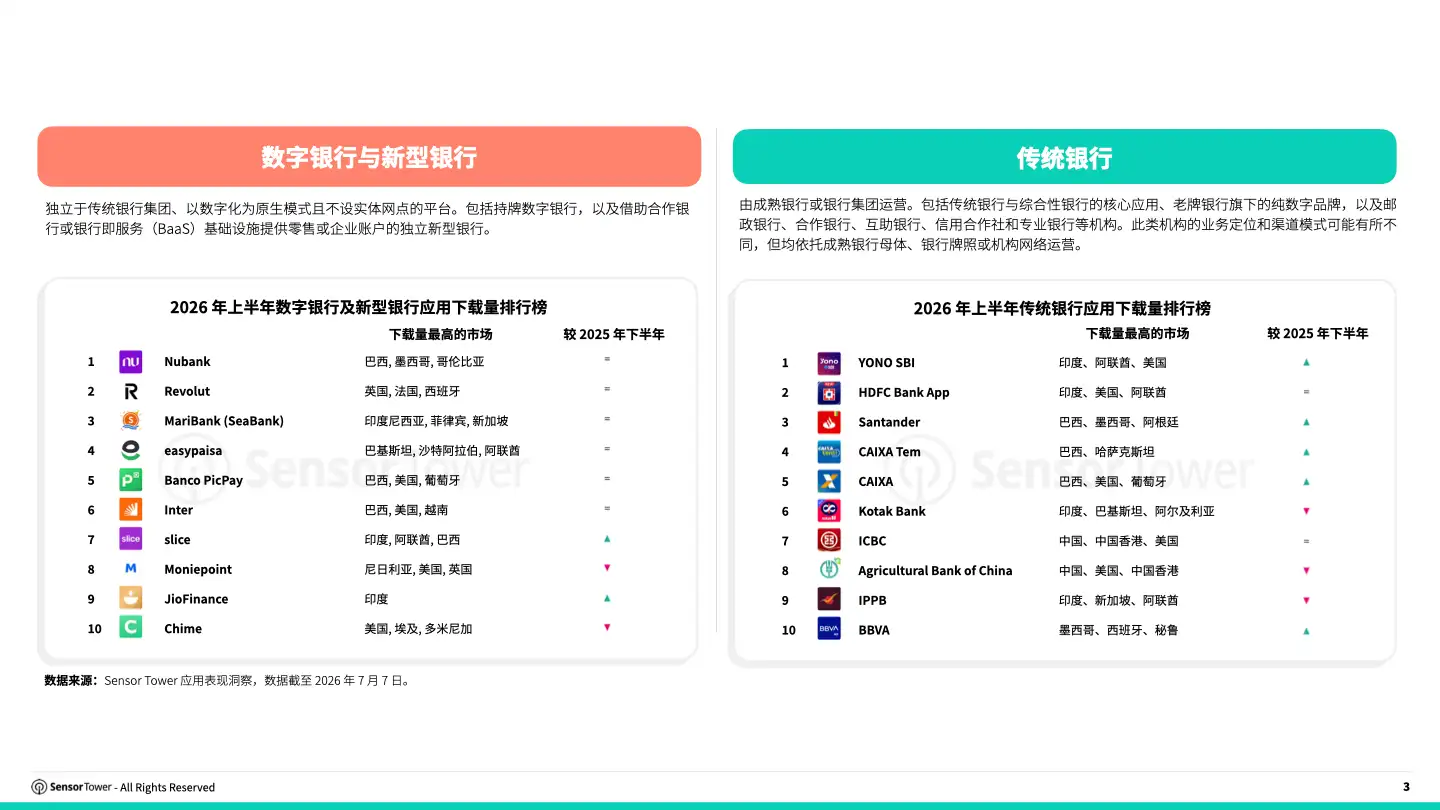Click the Nubank app icon

pos(130,362)
